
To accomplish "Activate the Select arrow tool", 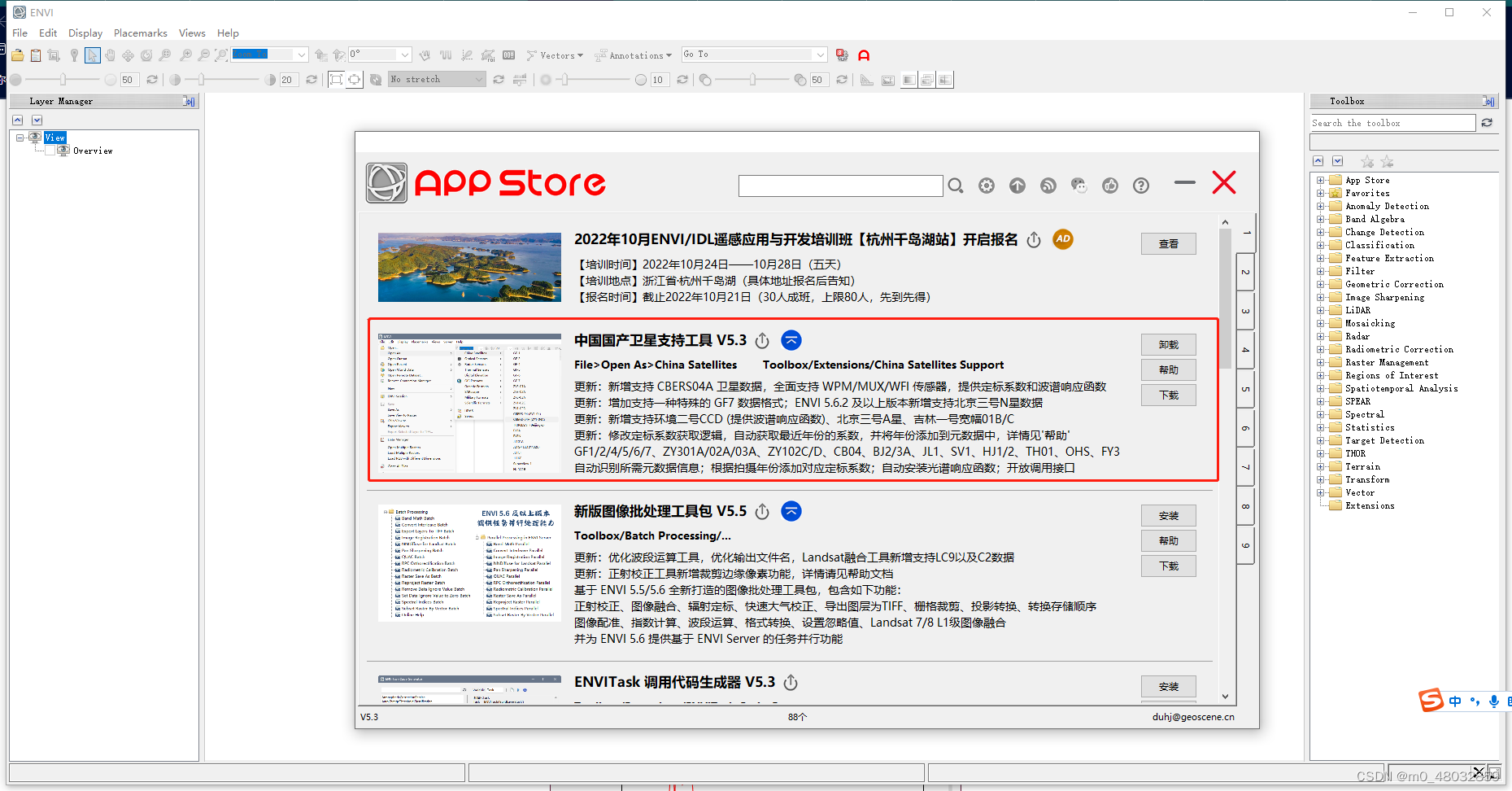I will (x=92, y=55).
